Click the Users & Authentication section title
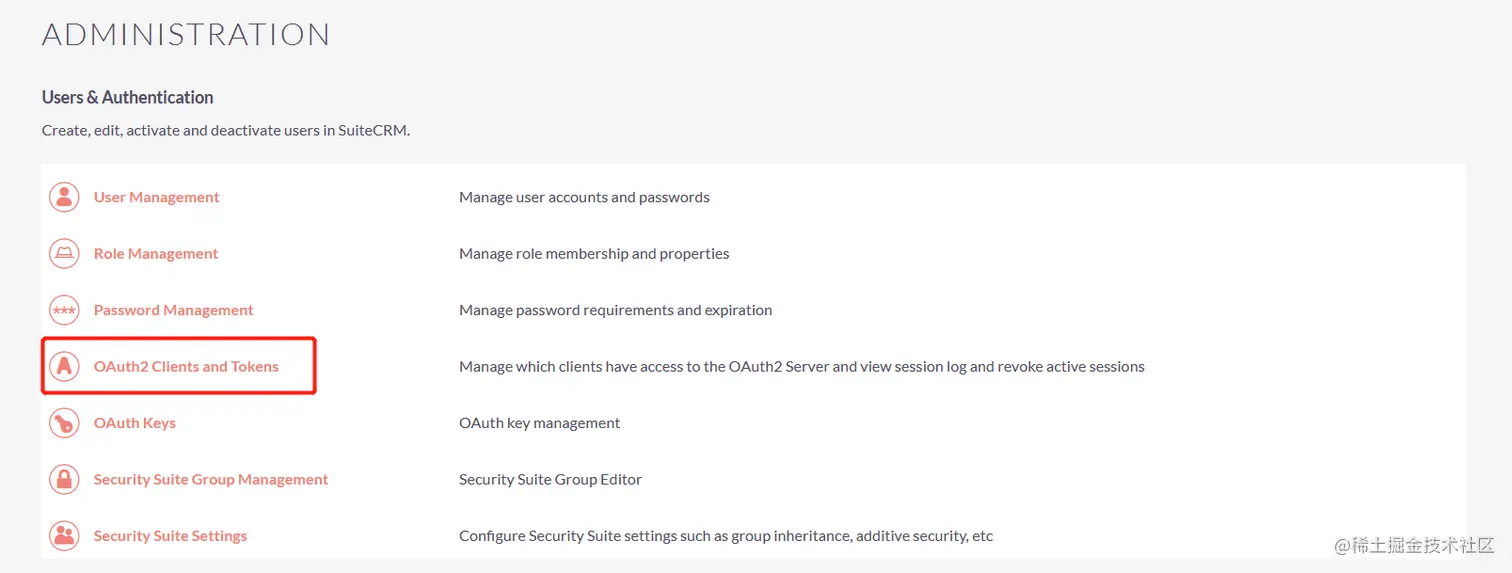Screen dimensions: 1512x573 point(127,97)
